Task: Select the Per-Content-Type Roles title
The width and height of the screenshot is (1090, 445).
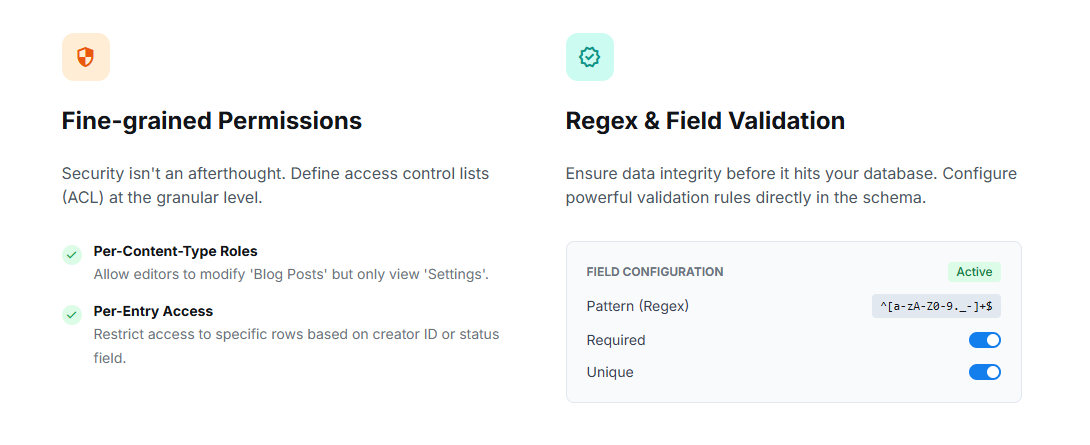Action: click(x=176, y=251)
